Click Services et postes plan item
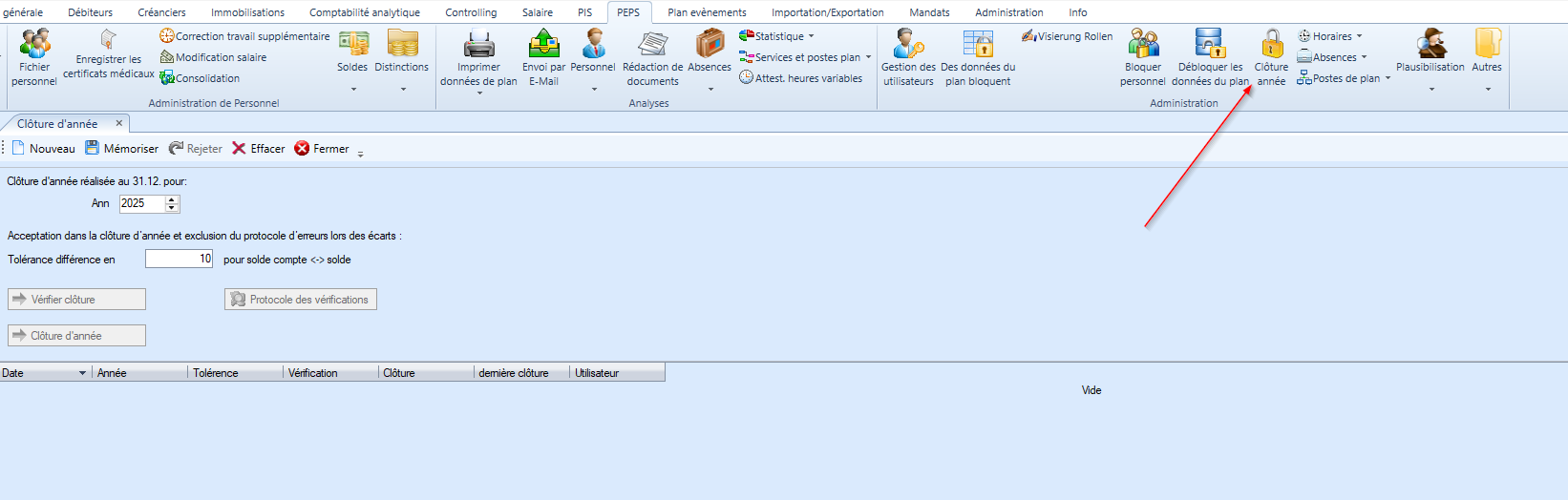1568x500 pixels. click(x=804, y=57)
